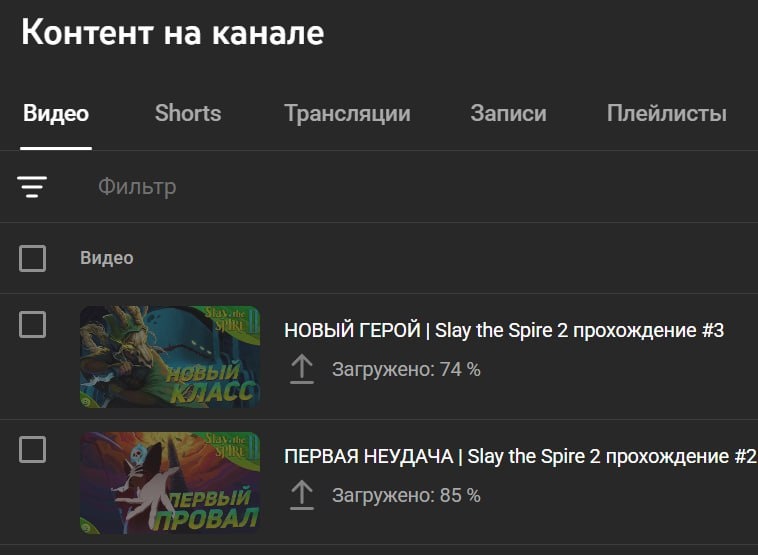Screen dimensions: 758x555
Task: Click the Загружено: 85 % upload progress text
Action: coord(406,495)
